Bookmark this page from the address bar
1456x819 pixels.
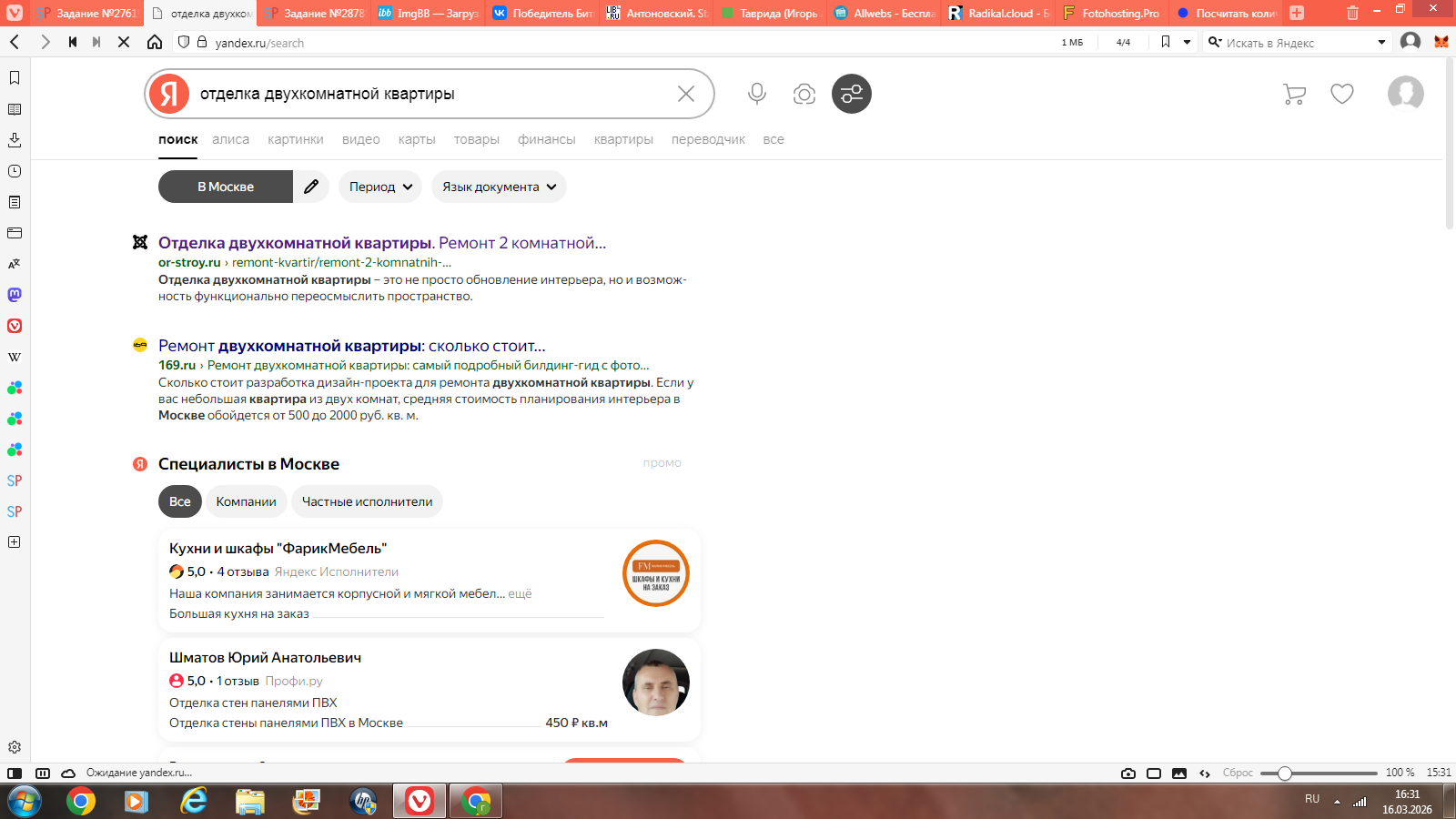pos(1166,42)
